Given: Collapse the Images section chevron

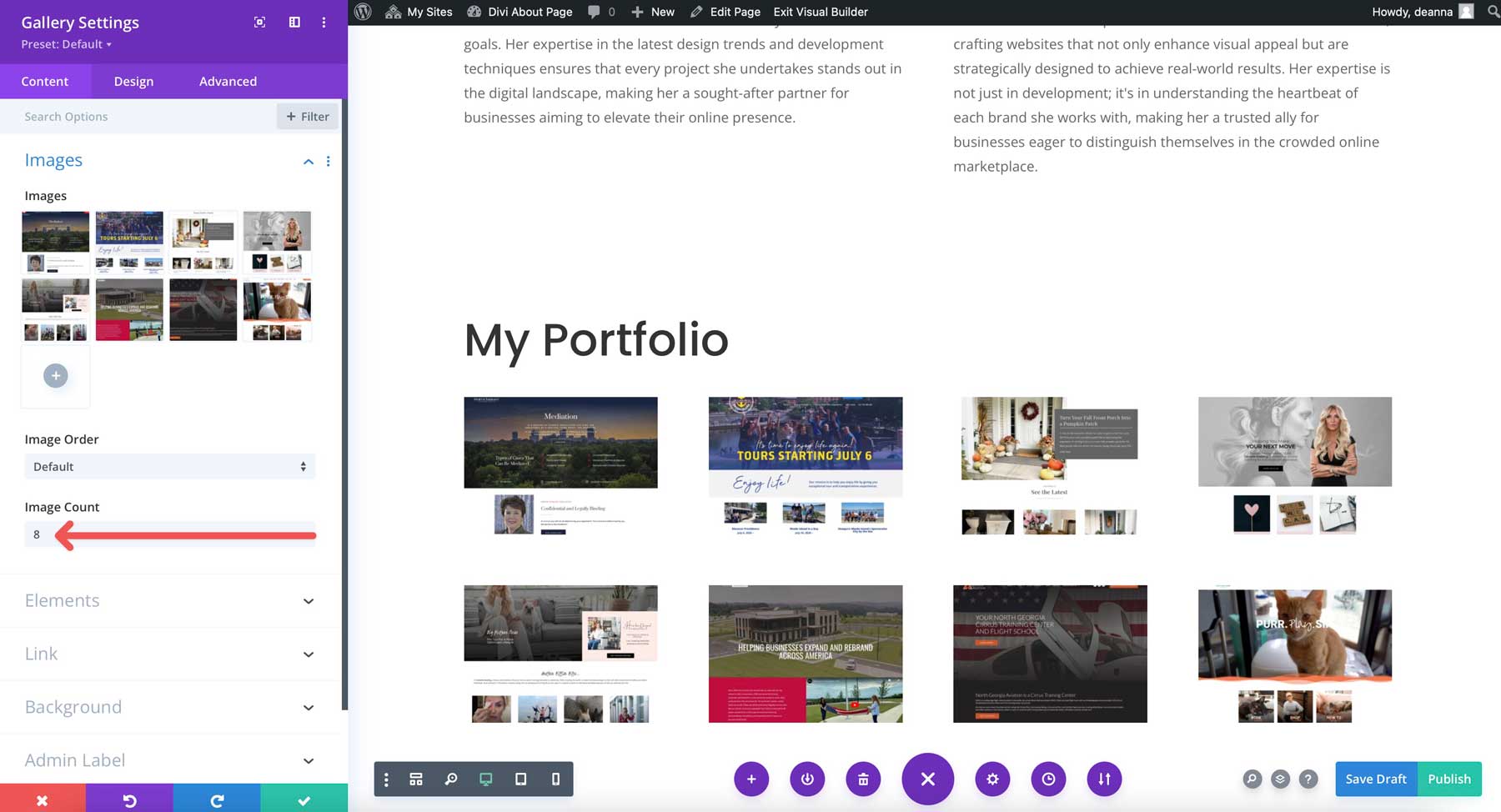Looking at the screenshot, I should click(308, 161).
